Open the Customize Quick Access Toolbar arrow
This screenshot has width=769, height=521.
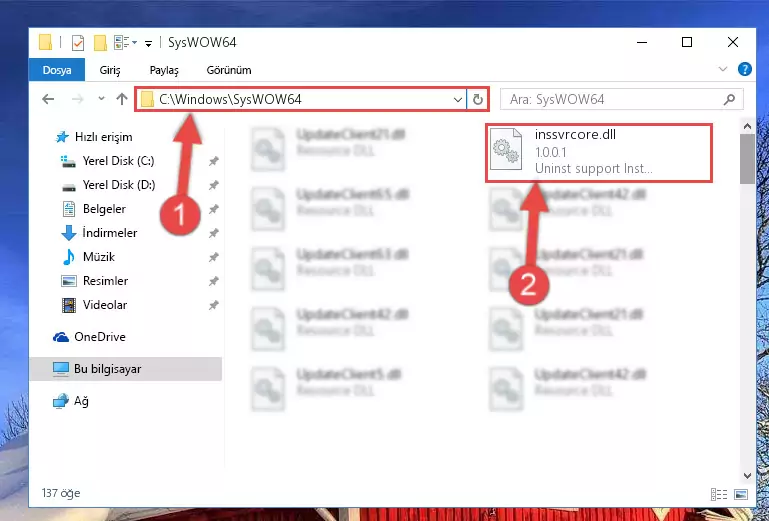tap(148, 44)
